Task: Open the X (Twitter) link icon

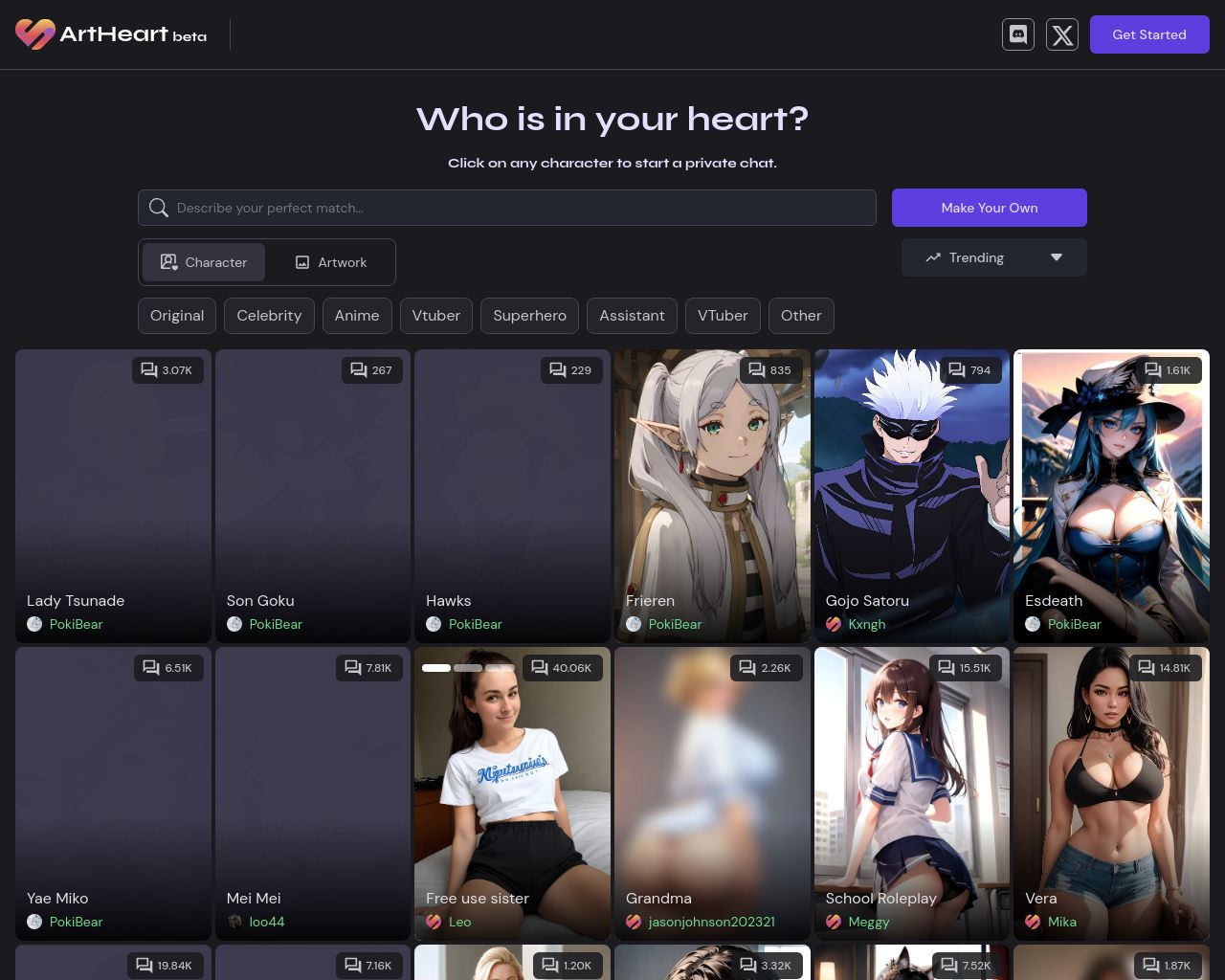Action: pos(1062,34)
